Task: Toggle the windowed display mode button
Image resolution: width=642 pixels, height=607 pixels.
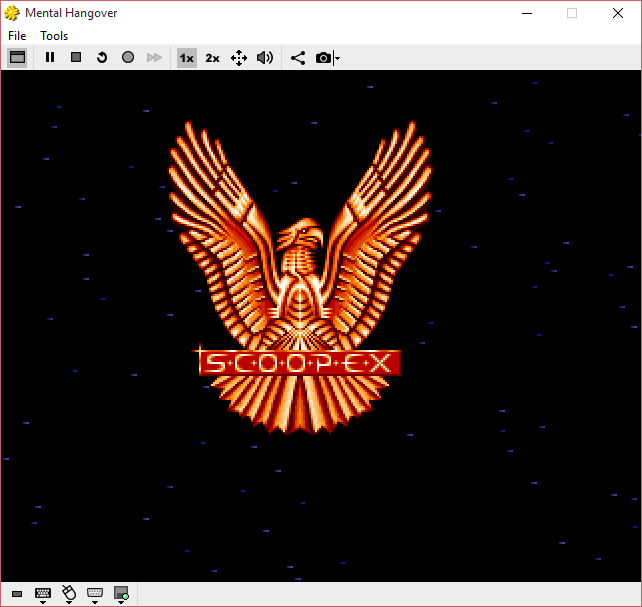Action: pyautogui.click(x=17, y=58)
